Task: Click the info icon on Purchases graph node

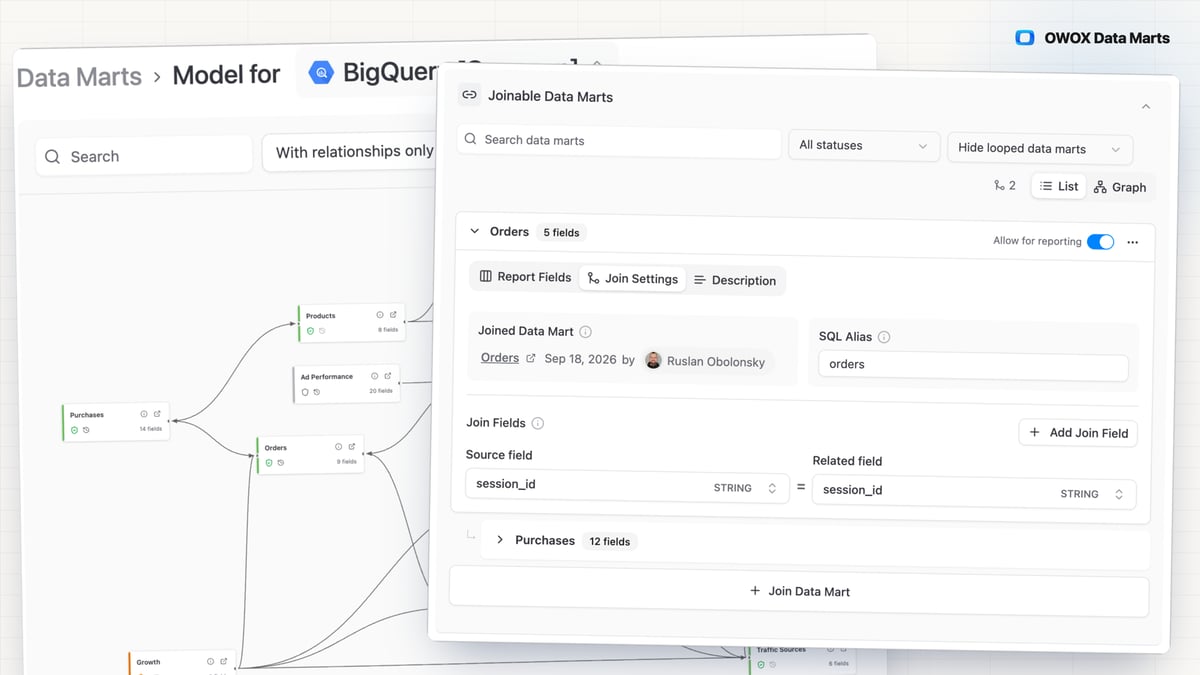Action: [x=144, y=414]
